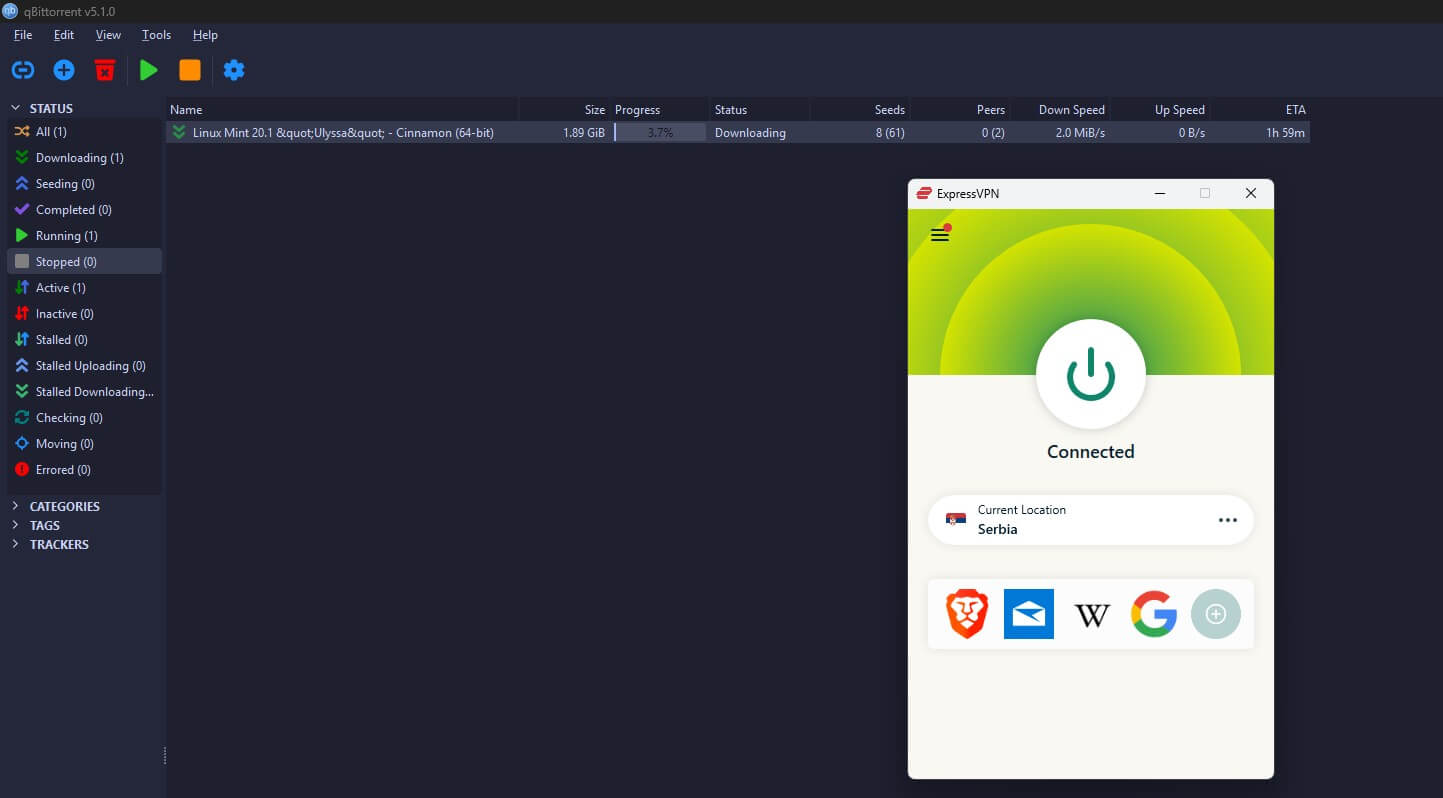
Task: Open the View menu
Action: 108,34
